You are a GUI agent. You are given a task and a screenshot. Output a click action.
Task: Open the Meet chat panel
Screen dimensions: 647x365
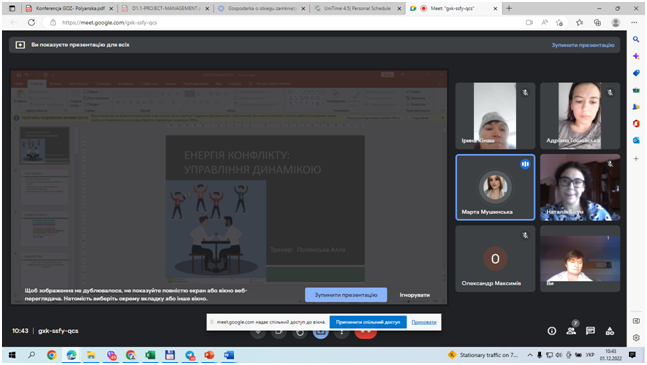pyautogui.click(x=590, y=331)
